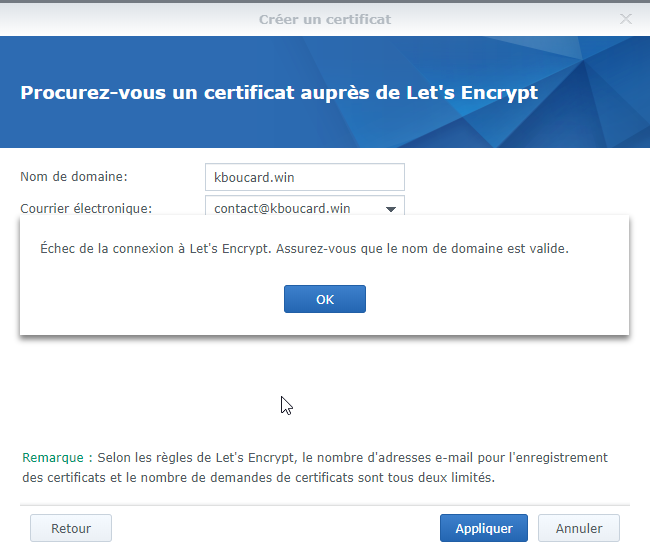Click the note's second line about 'demandes de certificats'
Screen dimensions: 650x550
(258, 477)
